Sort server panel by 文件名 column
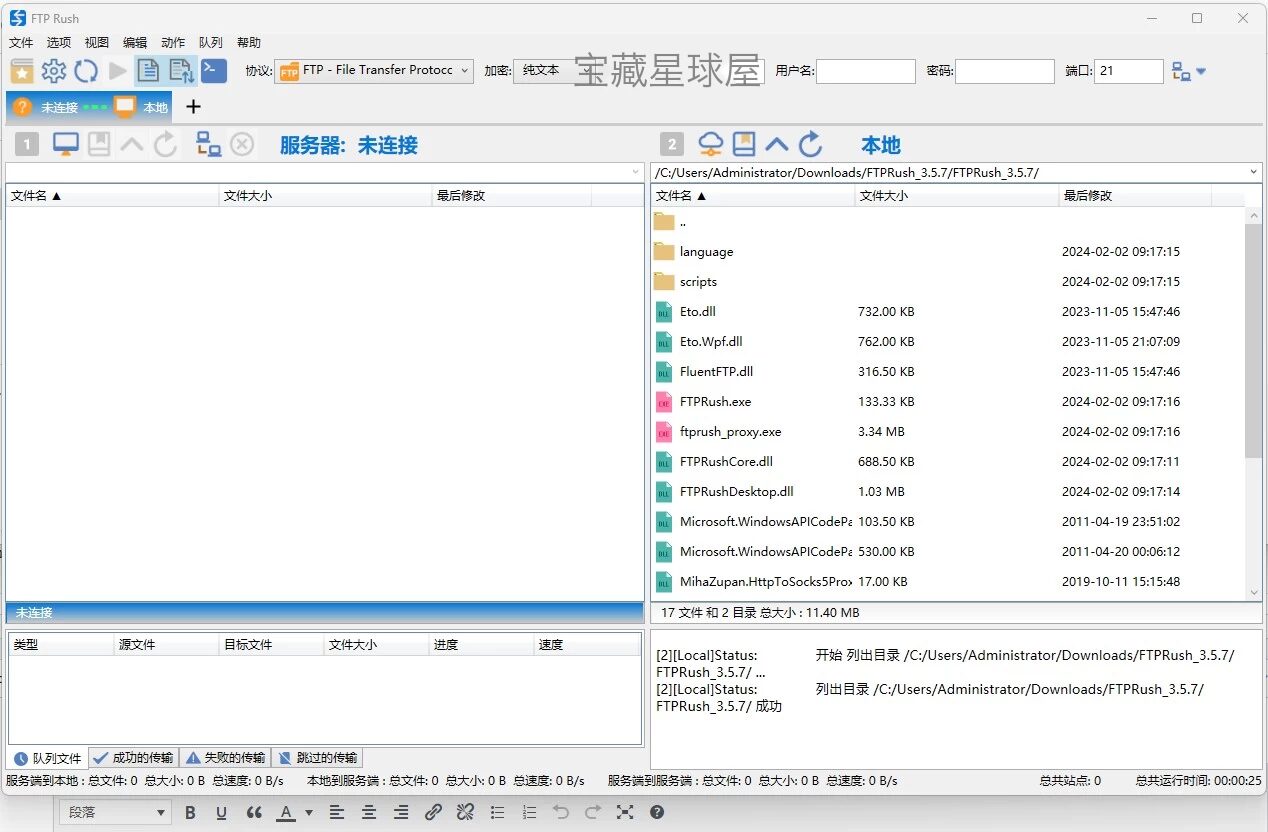 click(x=112, y=196)
